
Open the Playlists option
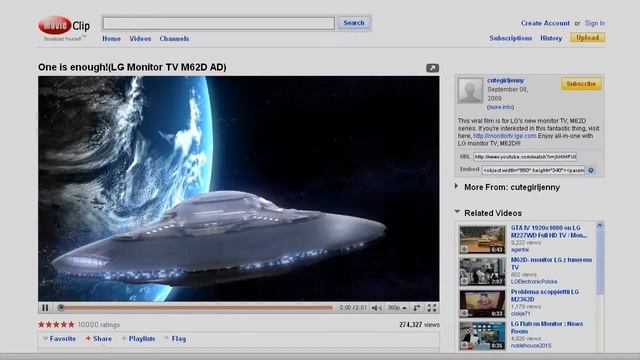click(138, 339)
